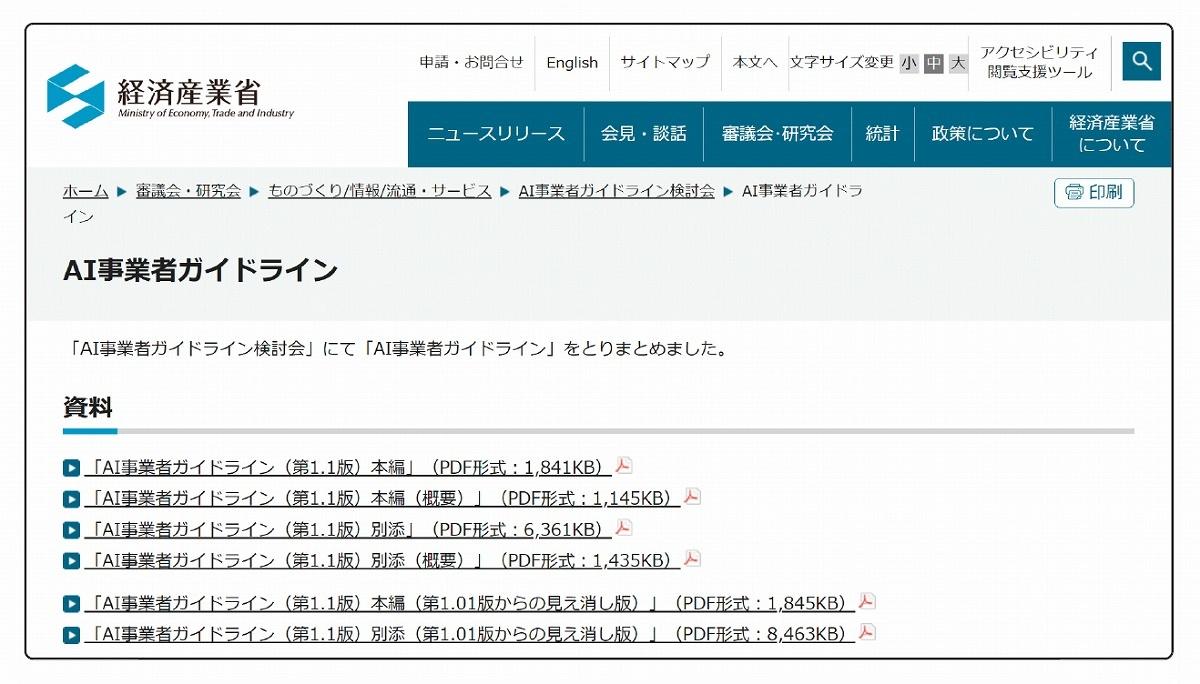
Task: Click PDF icon beside 1,845KB redline document
Action: (x=867, y=602)
